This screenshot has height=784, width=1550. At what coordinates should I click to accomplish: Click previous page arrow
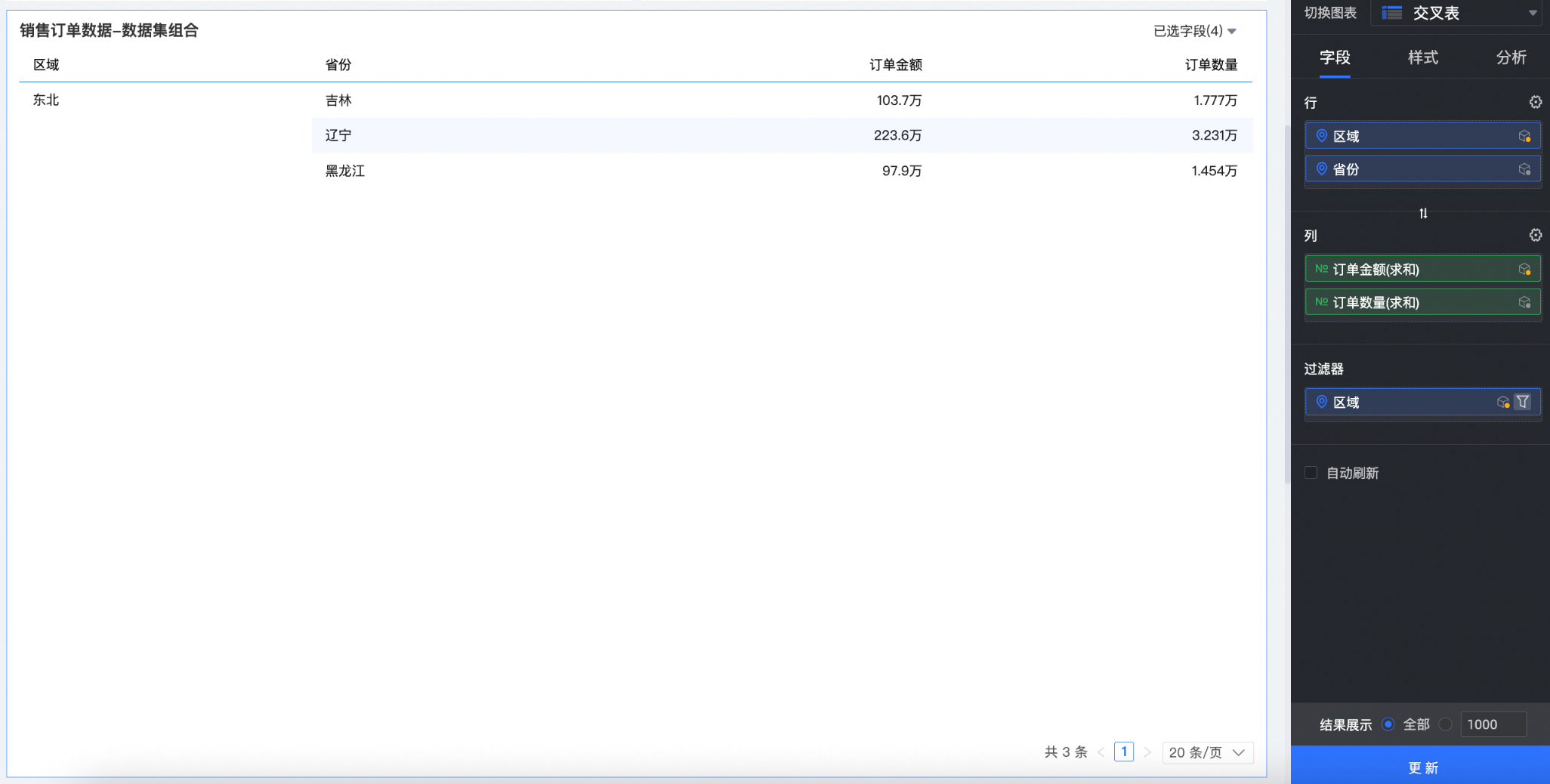[x=1101, y=752]
